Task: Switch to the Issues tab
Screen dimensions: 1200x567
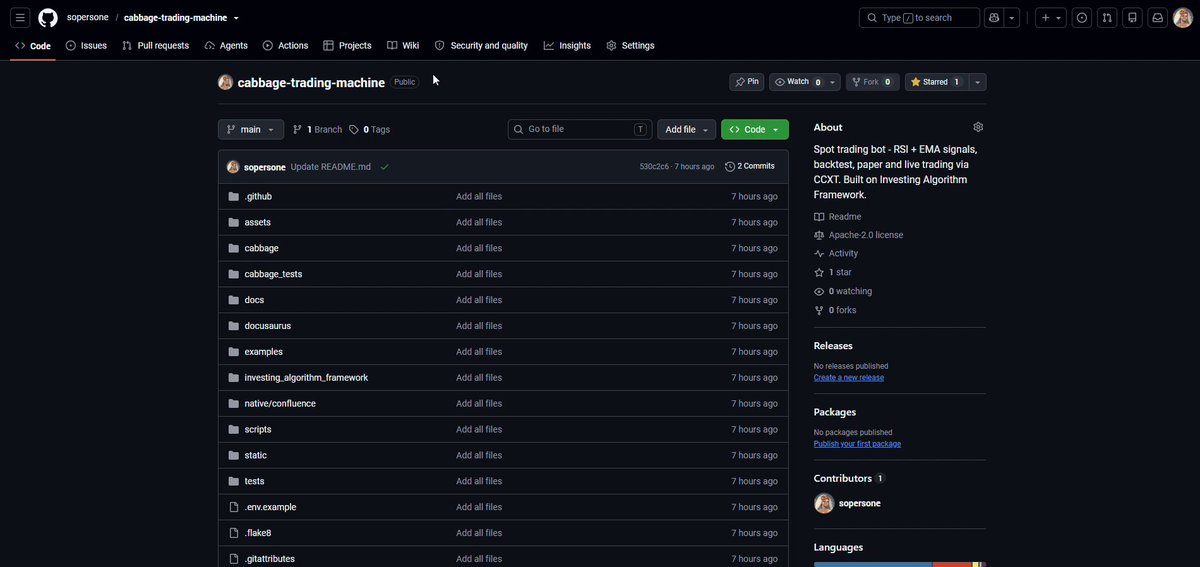Action: point(86,46)
